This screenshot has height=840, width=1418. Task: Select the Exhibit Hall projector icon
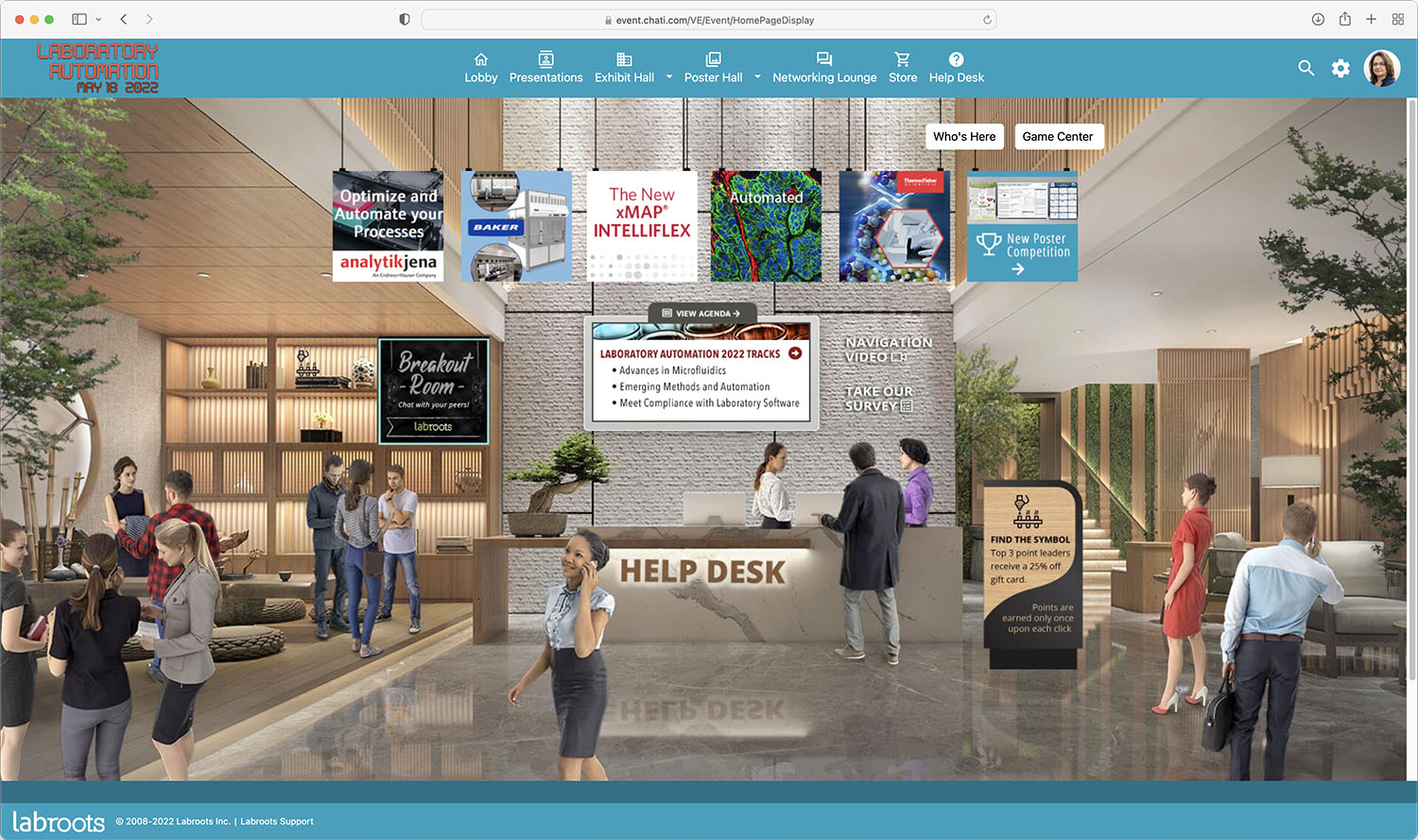[623, 58]
